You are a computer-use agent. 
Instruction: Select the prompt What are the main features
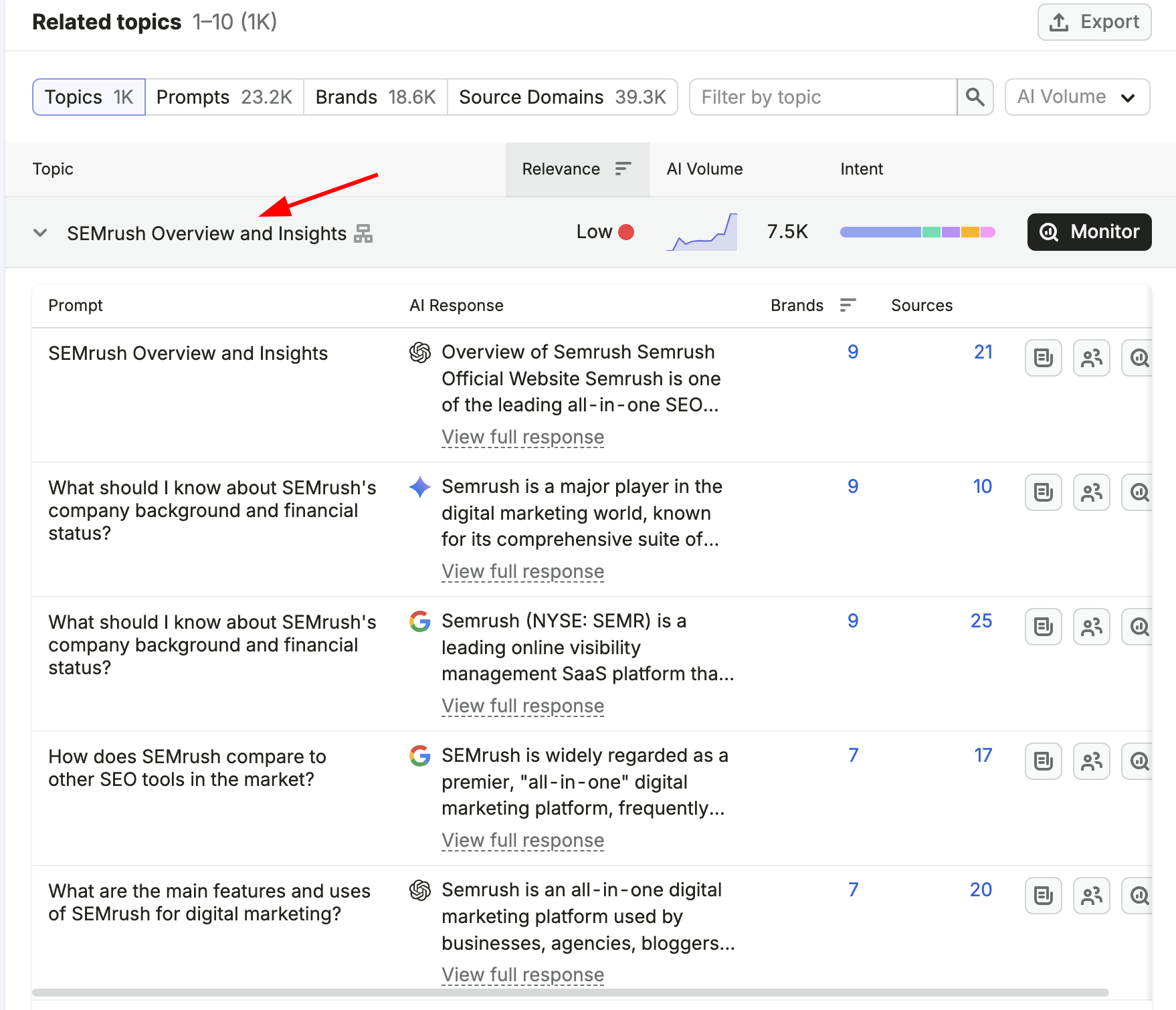click(209, 902)
